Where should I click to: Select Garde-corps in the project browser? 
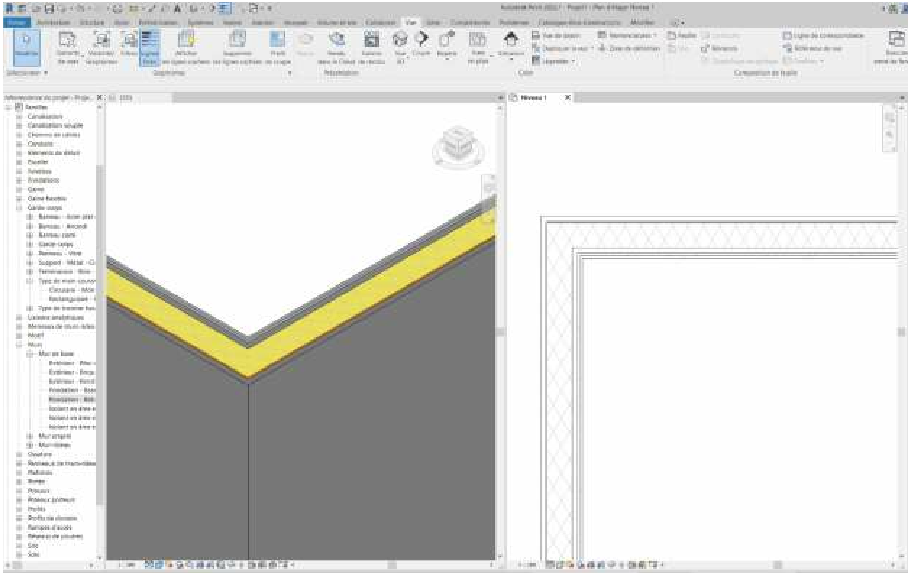44,207
